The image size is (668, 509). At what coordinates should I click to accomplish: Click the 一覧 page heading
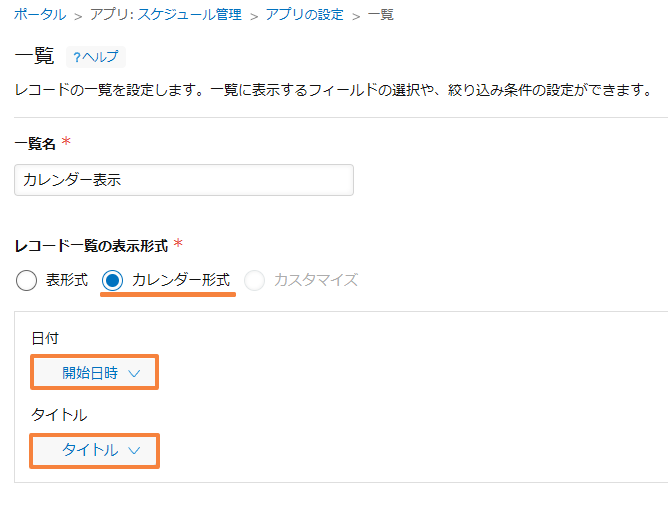34,56
